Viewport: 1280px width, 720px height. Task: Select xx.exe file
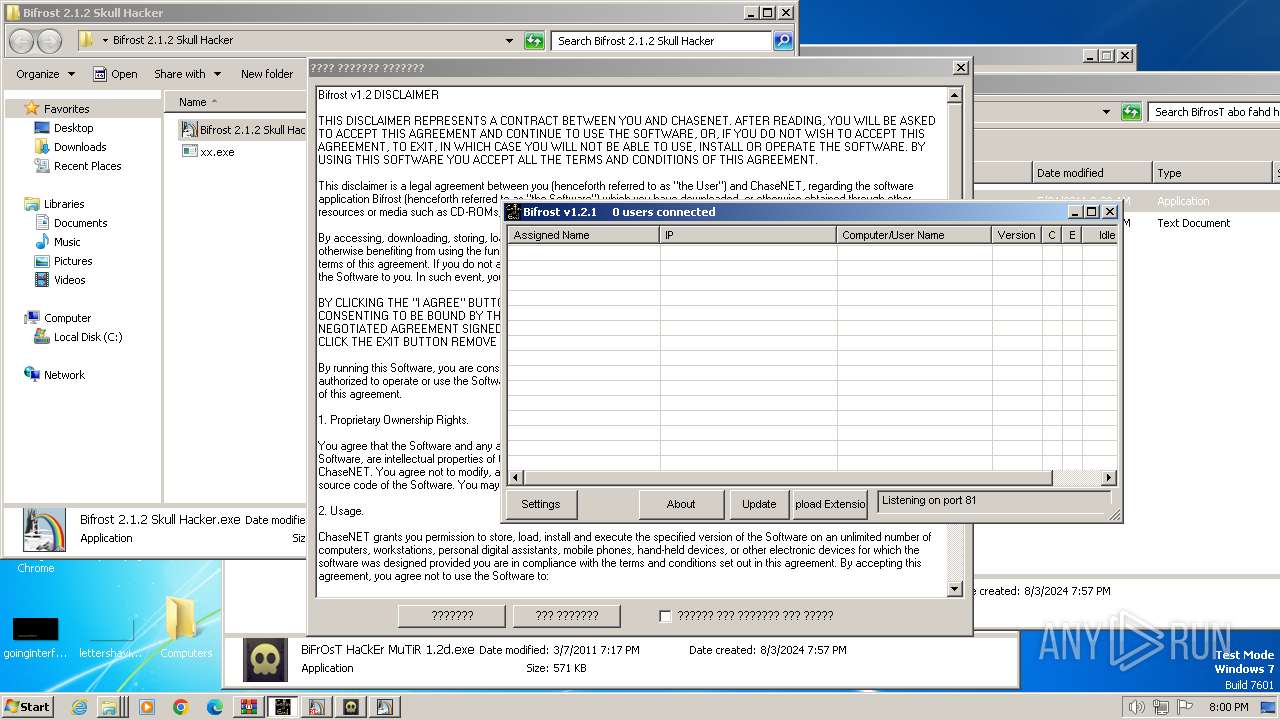pyautogui.click(x=217, y=152)
